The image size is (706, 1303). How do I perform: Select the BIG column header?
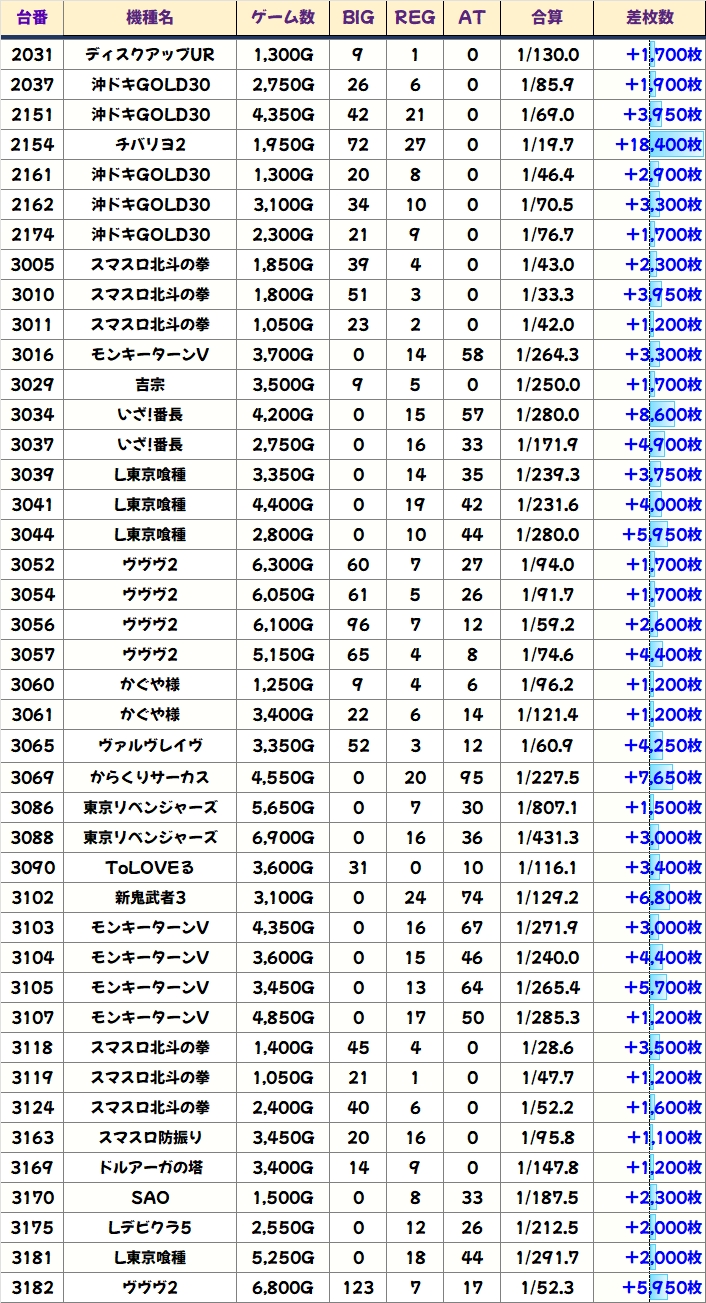tap(357, 18)
